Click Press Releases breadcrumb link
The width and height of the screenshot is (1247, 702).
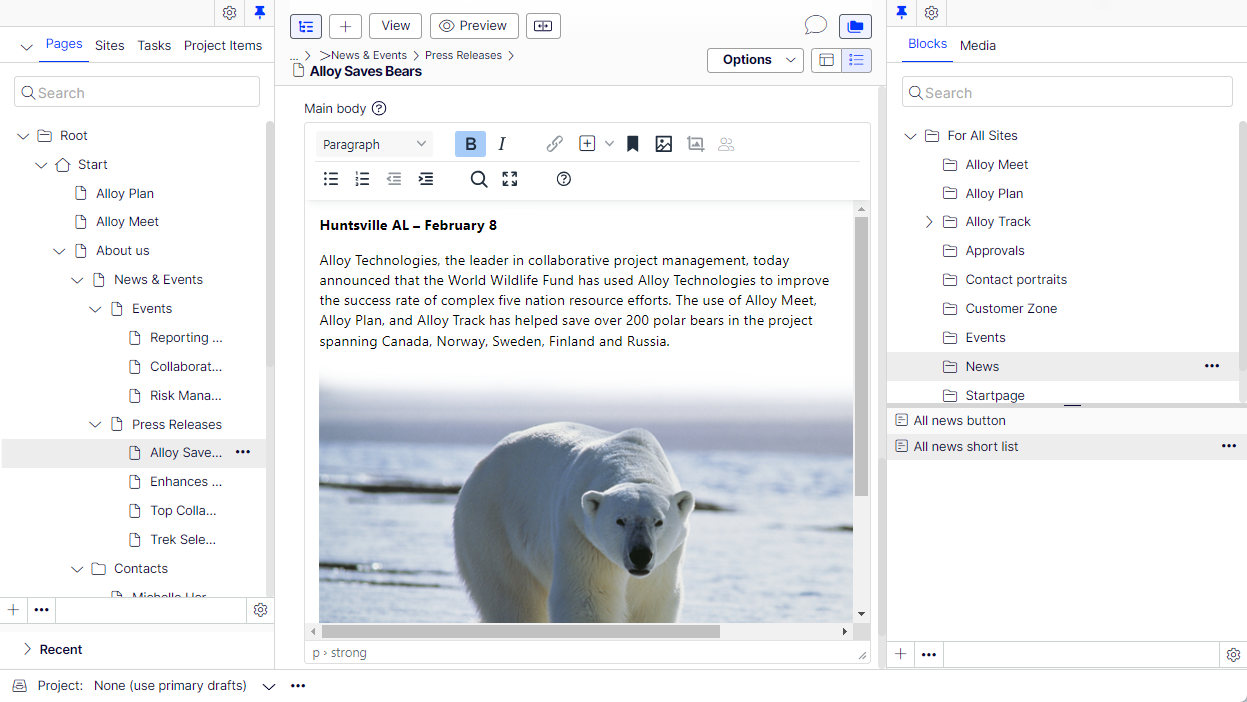[463, 55]
